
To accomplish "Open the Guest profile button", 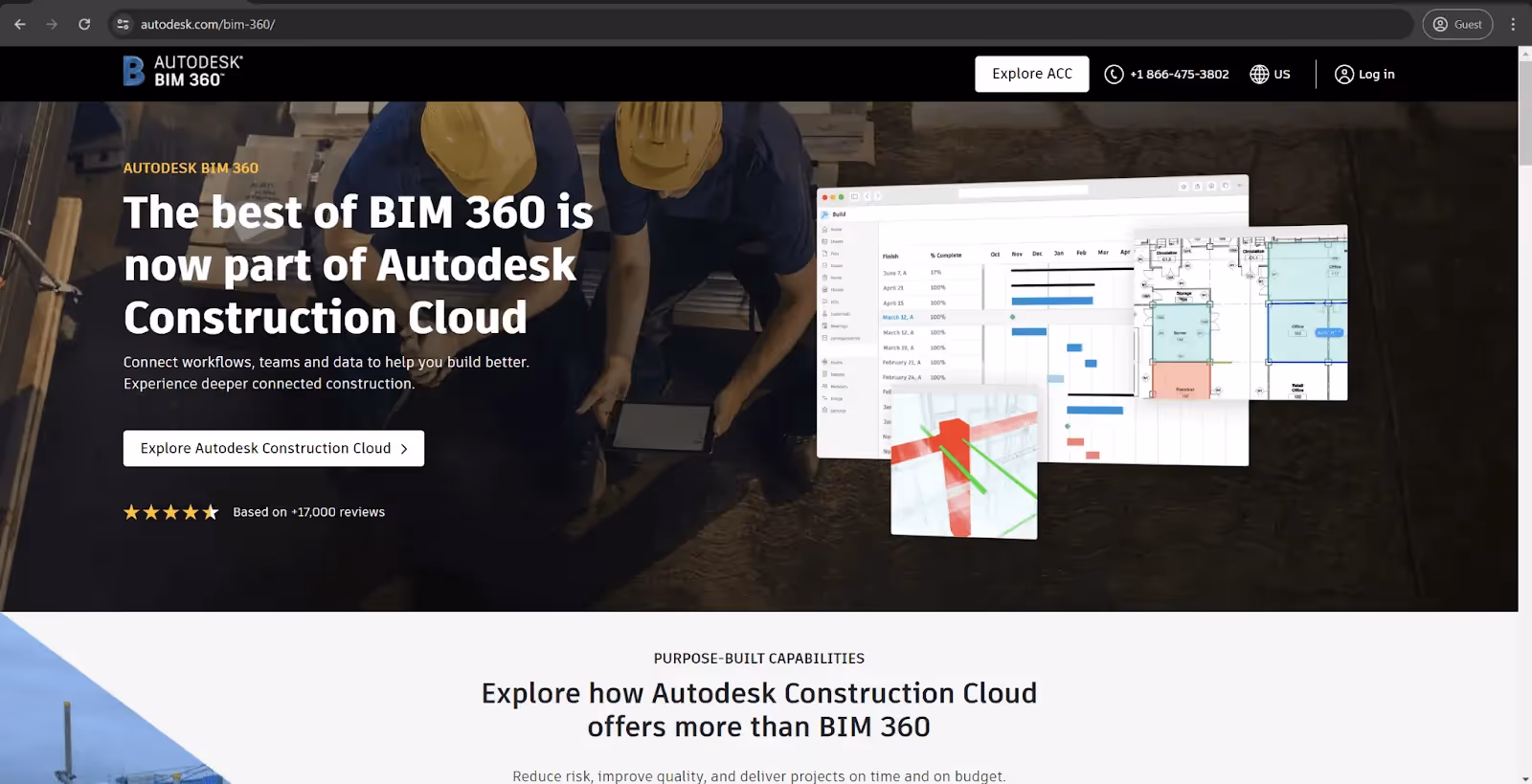I will tap(1457, 24).
